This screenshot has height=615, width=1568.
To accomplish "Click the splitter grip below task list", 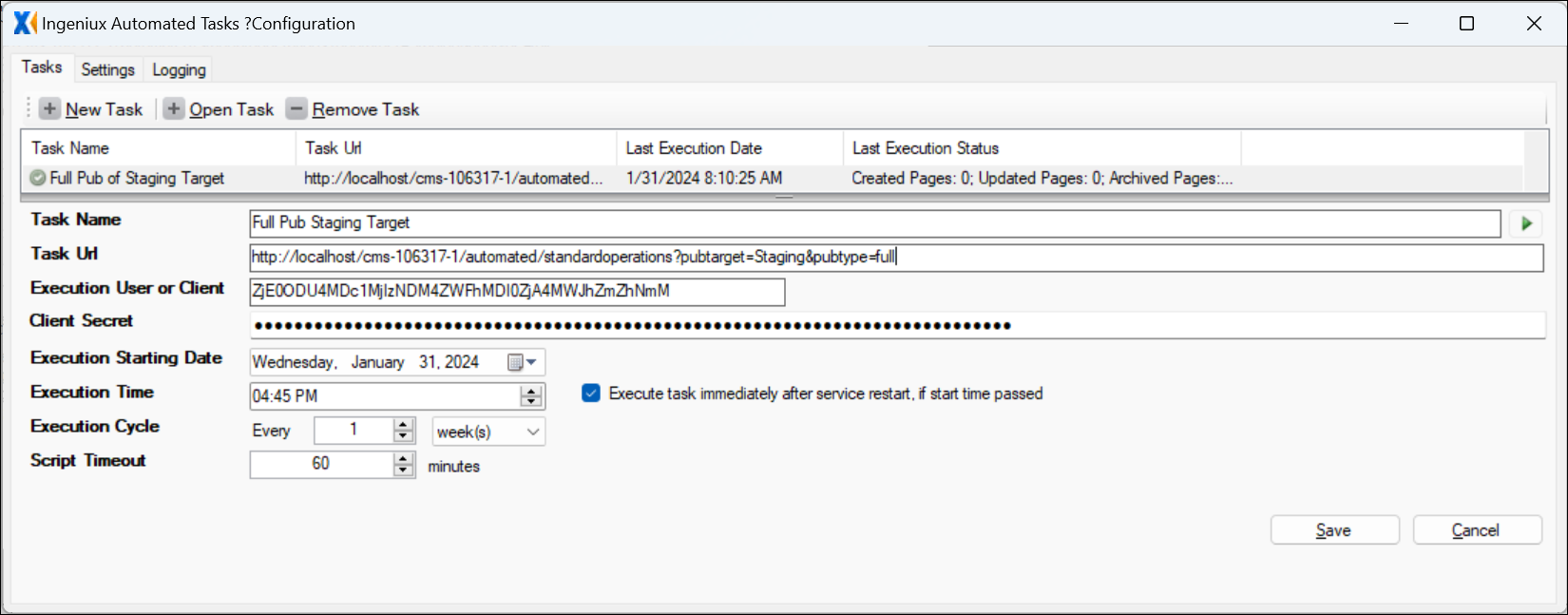I will click(x=784, y=197).
